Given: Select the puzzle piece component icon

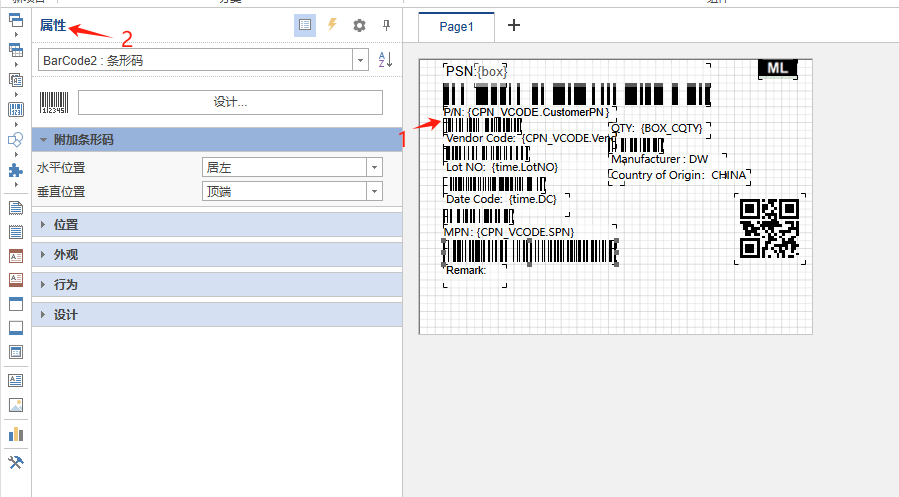Looking at the screenshot, I should (x=15, y=171).
